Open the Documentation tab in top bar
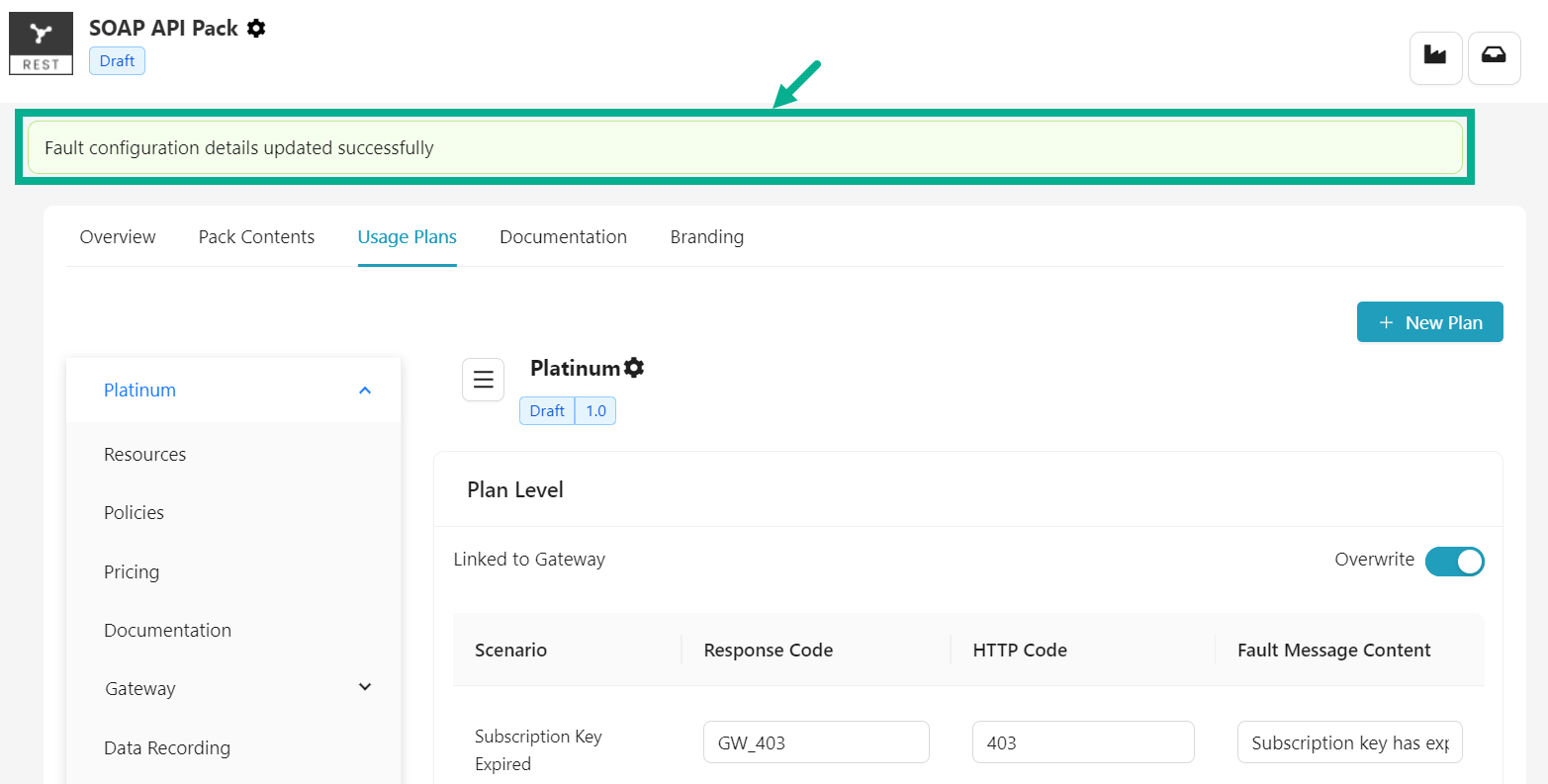Viewport: 1548px width, 784px height. pyautogui.click(x=563, y=237)
